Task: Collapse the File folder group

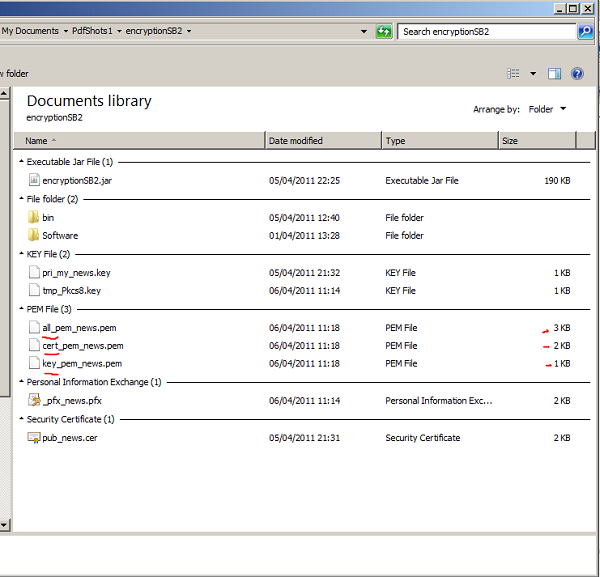Action: point(21,199)
